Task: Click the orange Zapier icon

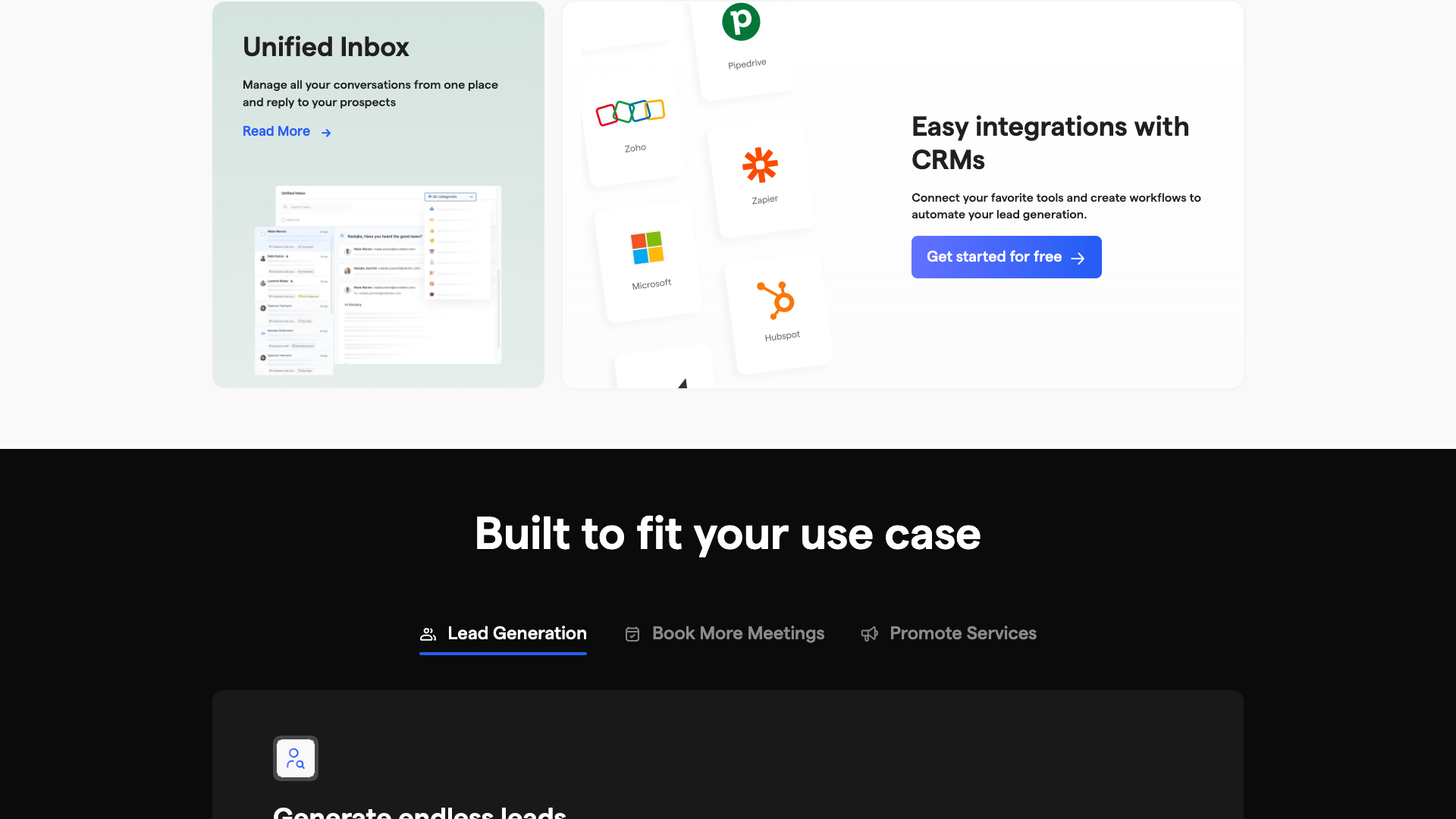Action: click(759, 162)
